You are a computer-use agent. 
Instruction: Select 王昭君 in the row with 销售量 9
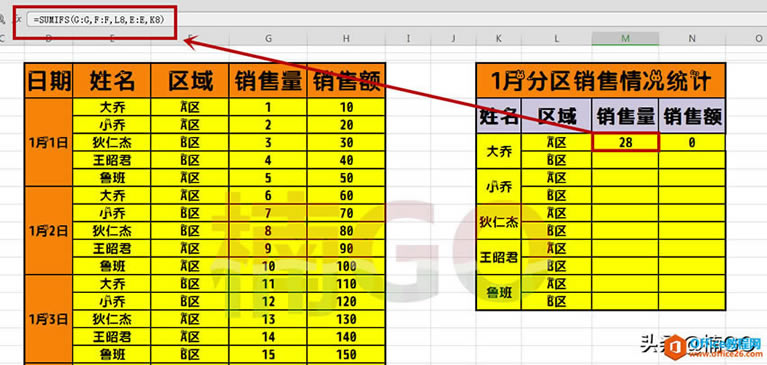[112, 248]
